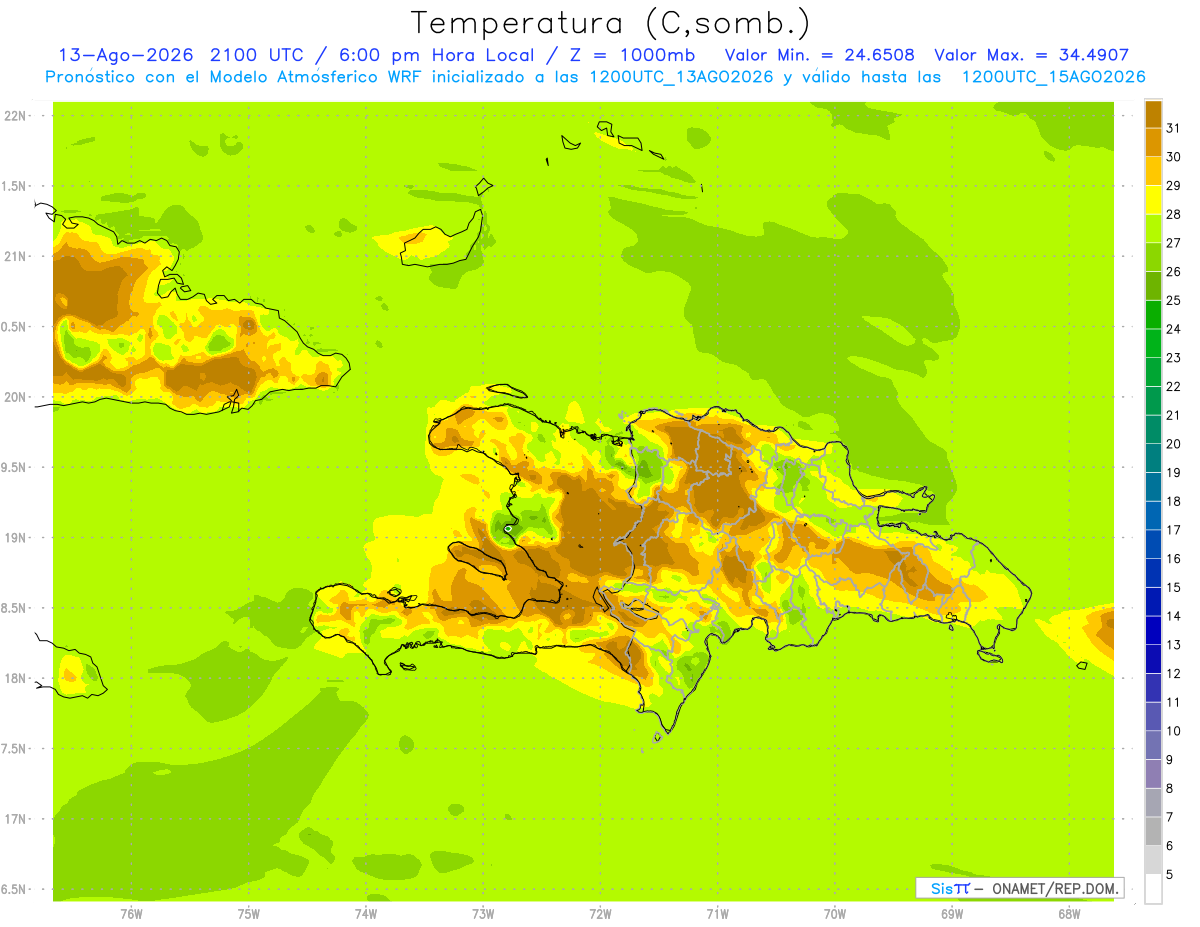Select the legend band between 30 and 31
This screenshot has width=1200, height=927.
(x=1153, y=142)
